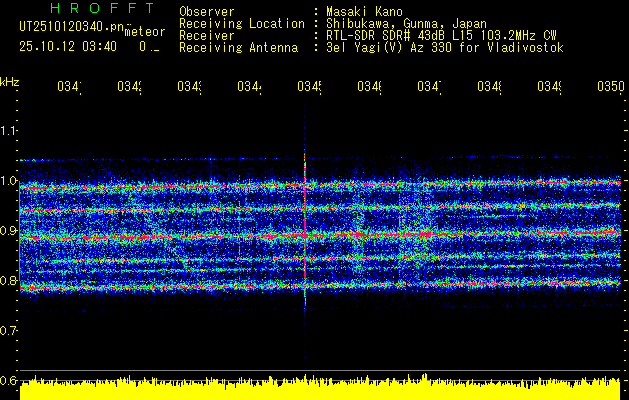Viewport: 629px width, 400px height.
Task: Click the 0349 time marker
Action: (x=549, y=87)
